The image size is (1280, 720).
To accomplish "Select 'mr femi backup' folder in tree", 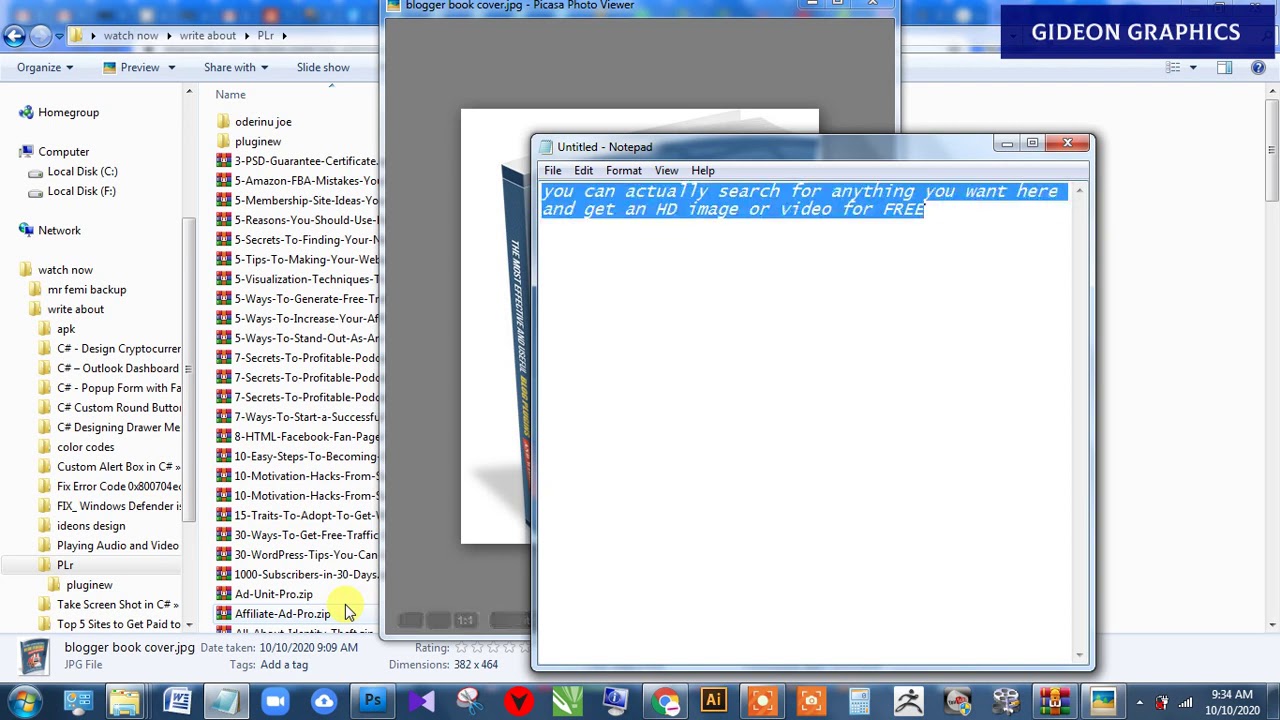I will point(86,290).
